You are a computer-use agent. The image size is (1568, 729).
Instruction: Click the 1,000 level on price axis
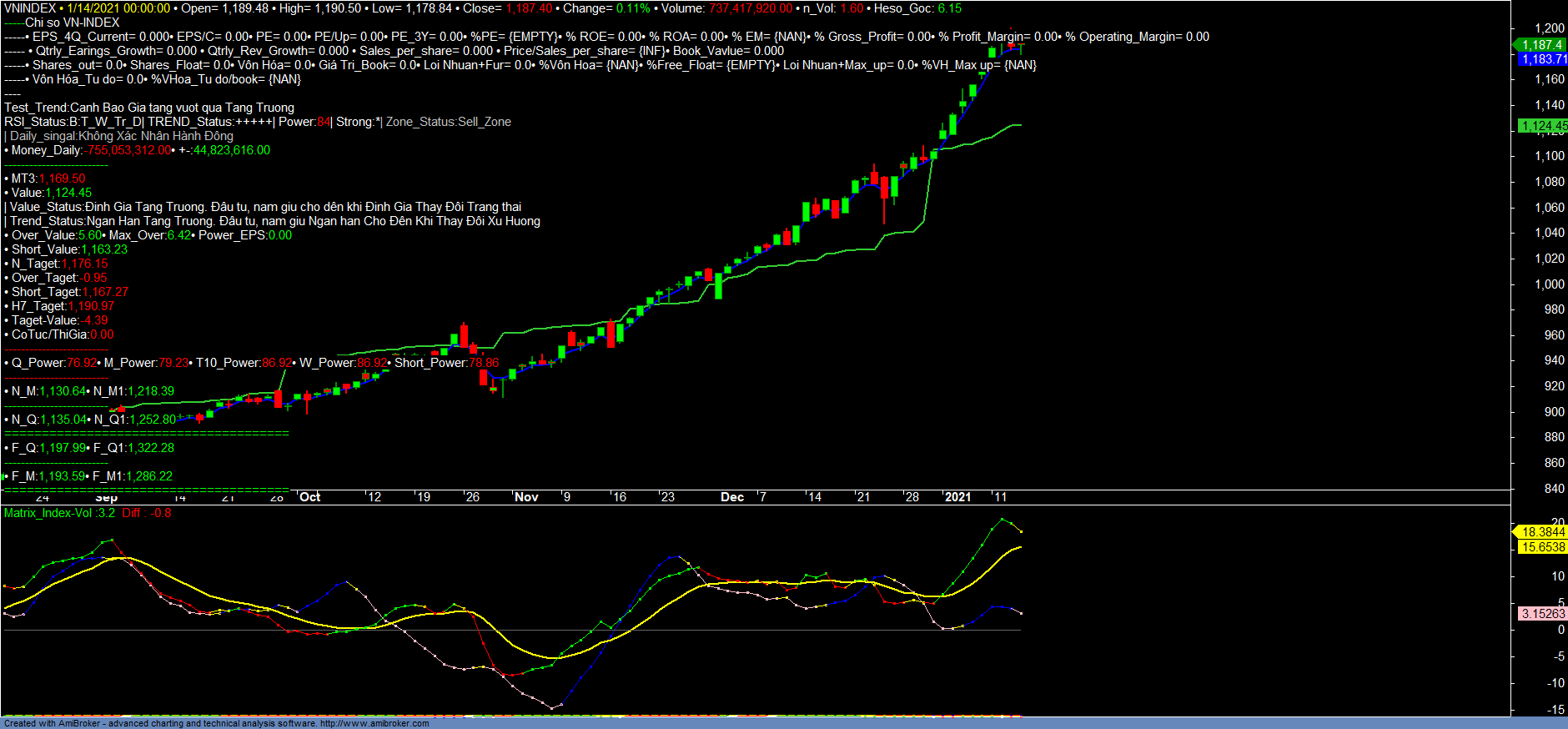1550,284
